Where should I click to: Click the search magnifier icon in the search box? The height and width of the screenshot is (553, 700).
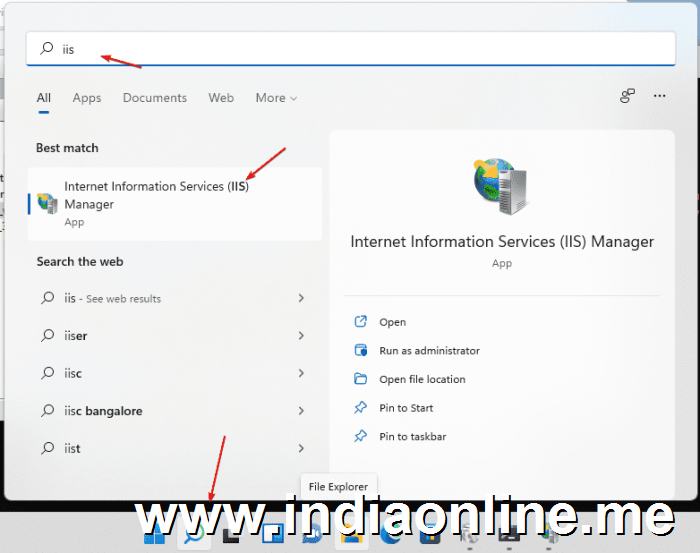(x=46, y=48)
